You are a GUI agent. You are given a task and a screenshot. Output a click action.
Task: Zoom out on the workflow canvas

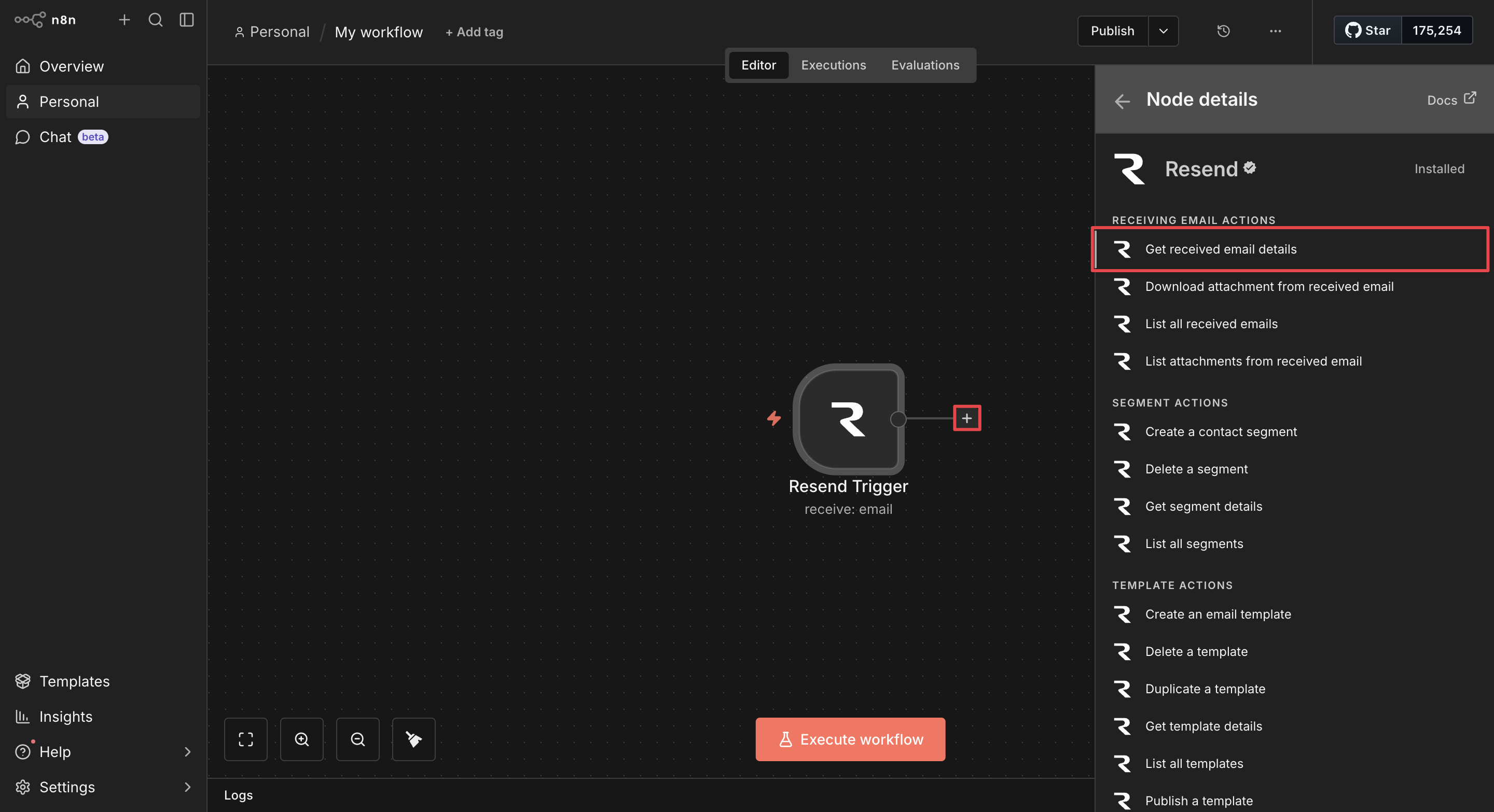pos(357,739)
